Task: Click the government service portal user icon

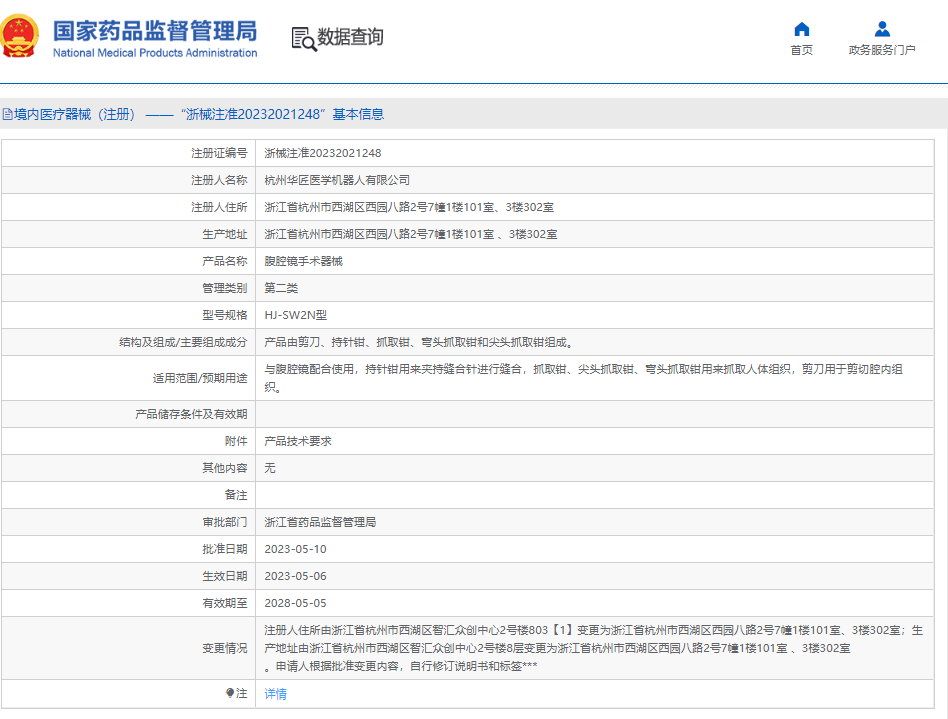Action: pos(882,29)
